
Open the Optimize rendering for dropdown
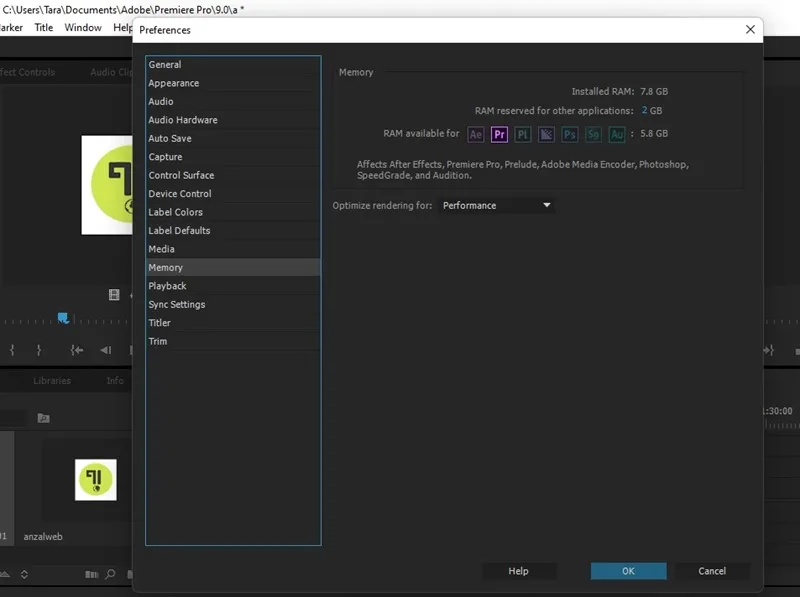497,206
